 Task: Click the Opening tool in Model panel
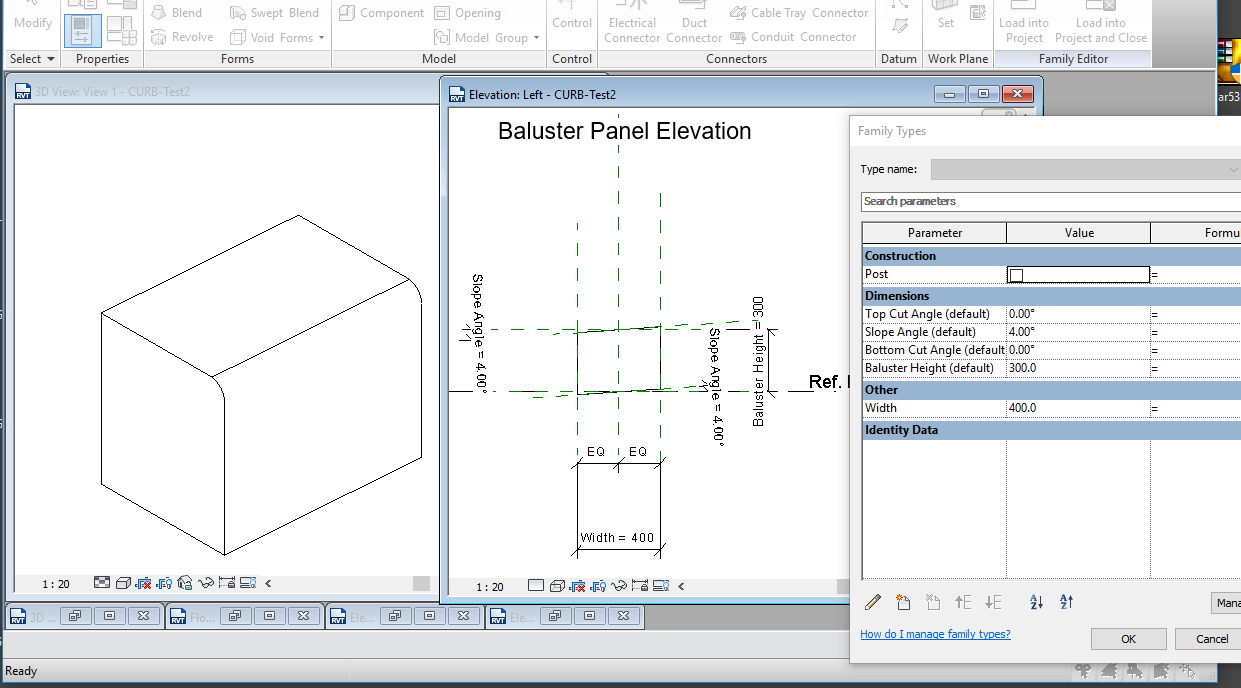point(468,13)
